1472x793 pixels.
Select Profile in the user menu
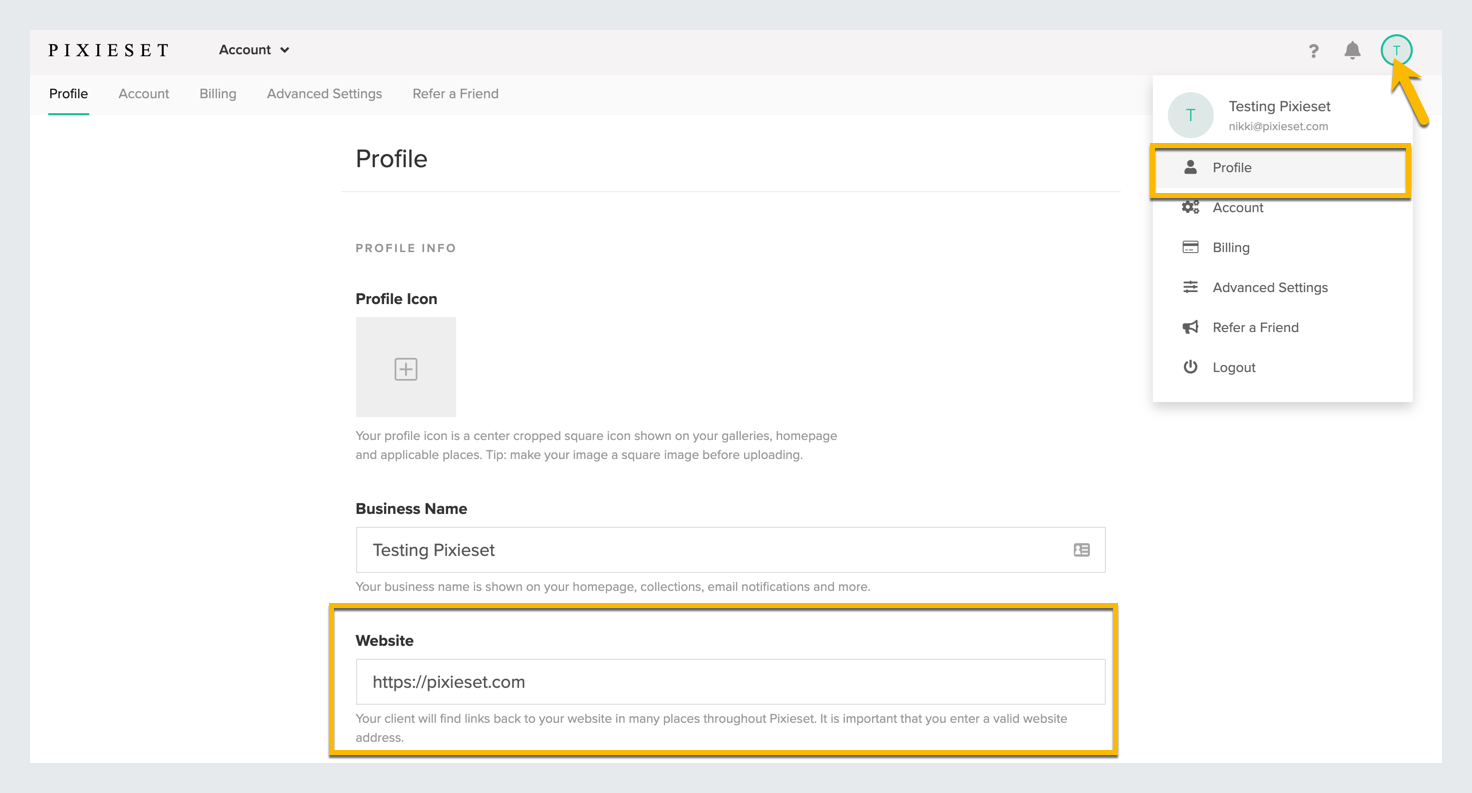[x=1282, y=168]
